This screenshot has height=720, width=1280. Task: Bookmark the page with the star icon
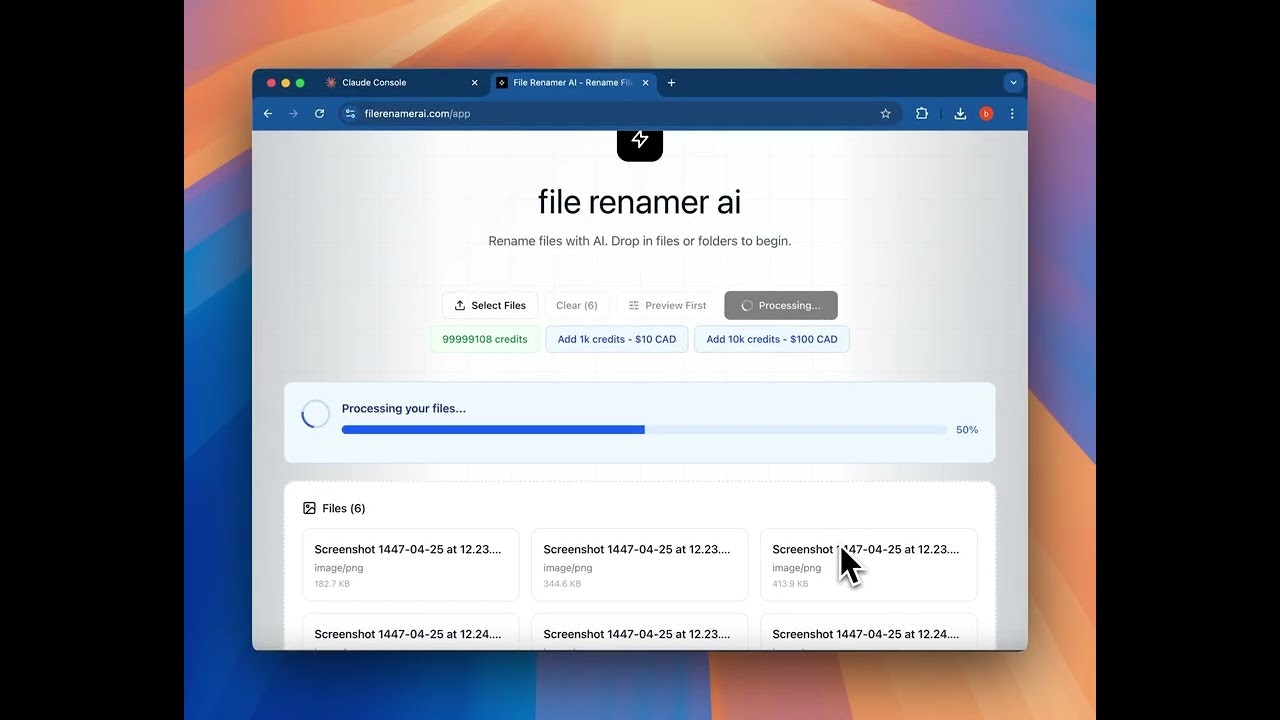click(x=885, y=113)
